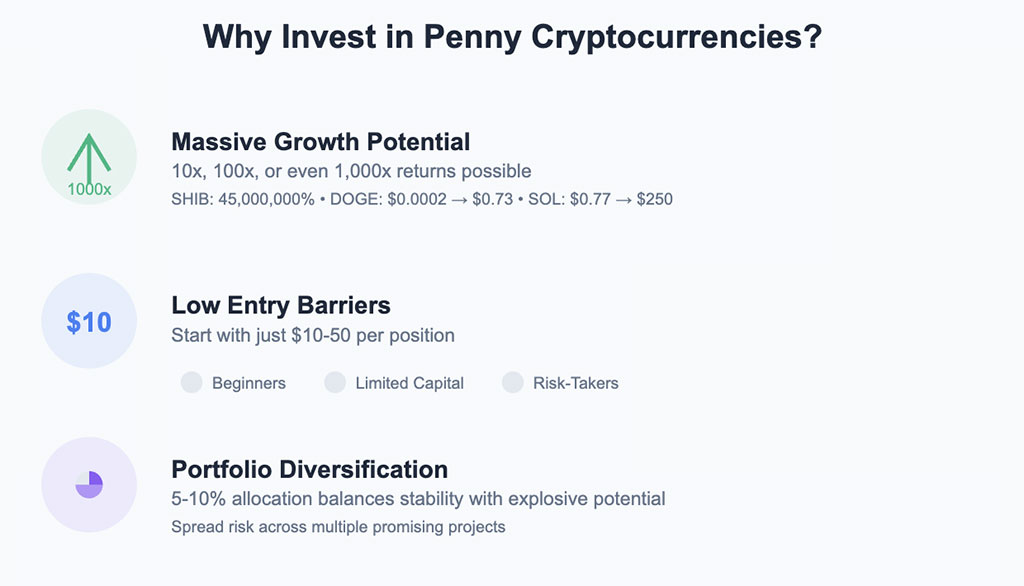1024x586 pixels.
Task: Click the Beginners label
Action: tap(249, 383)
